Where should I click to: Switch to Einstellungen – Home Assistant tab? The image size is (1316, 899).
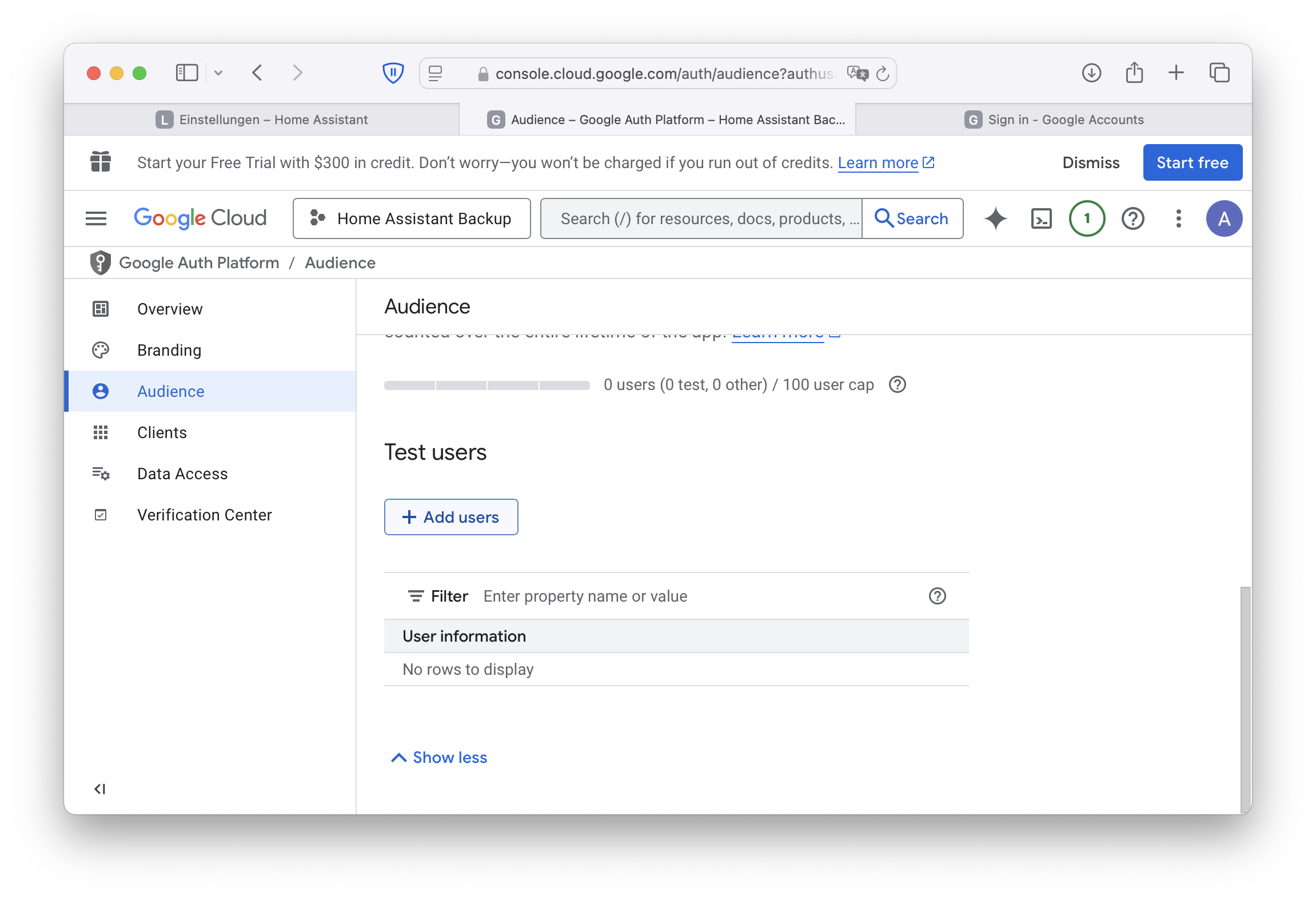click(x=262, y=120)
